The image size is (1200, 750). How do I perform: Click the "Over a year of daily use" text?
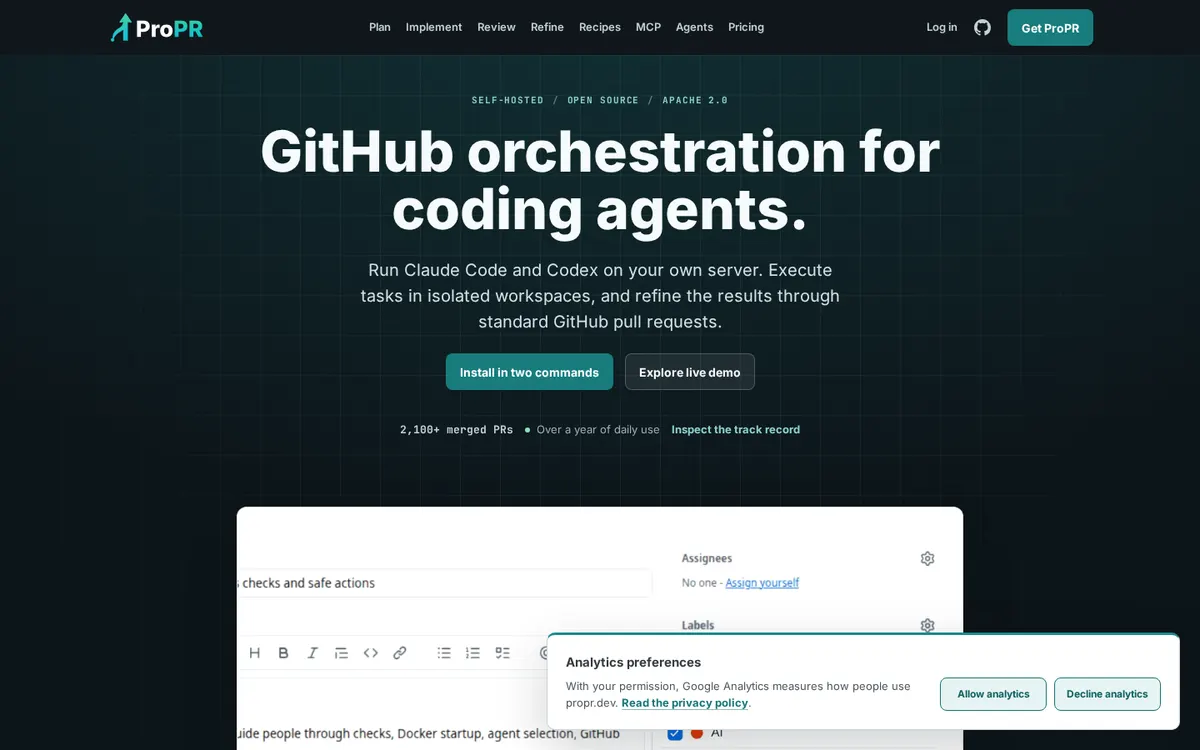598,430
